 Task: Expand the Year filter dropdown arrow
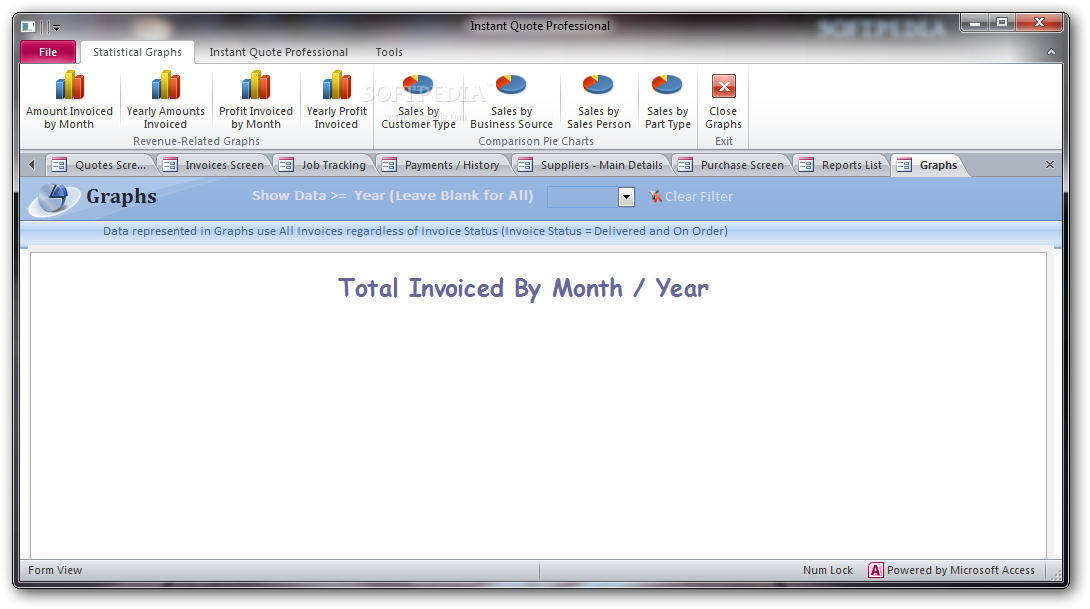[x=626, y=197]
